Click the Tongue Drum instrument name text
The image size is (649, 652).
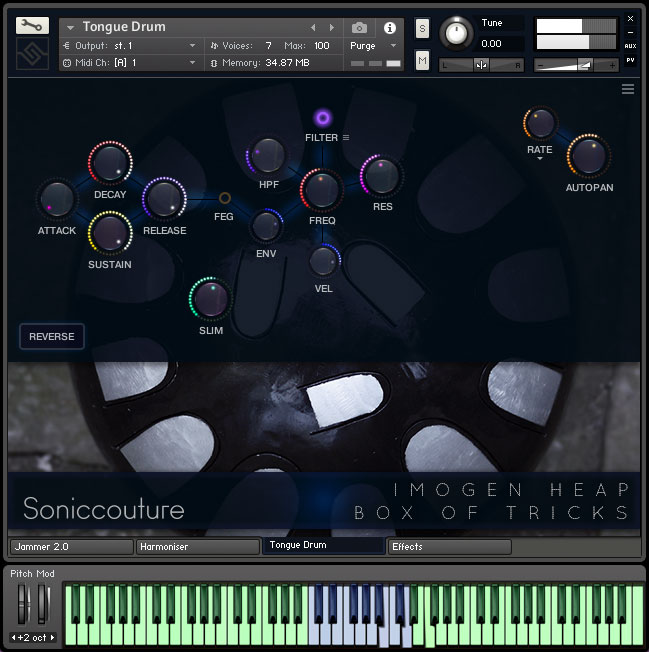point(124,27)
